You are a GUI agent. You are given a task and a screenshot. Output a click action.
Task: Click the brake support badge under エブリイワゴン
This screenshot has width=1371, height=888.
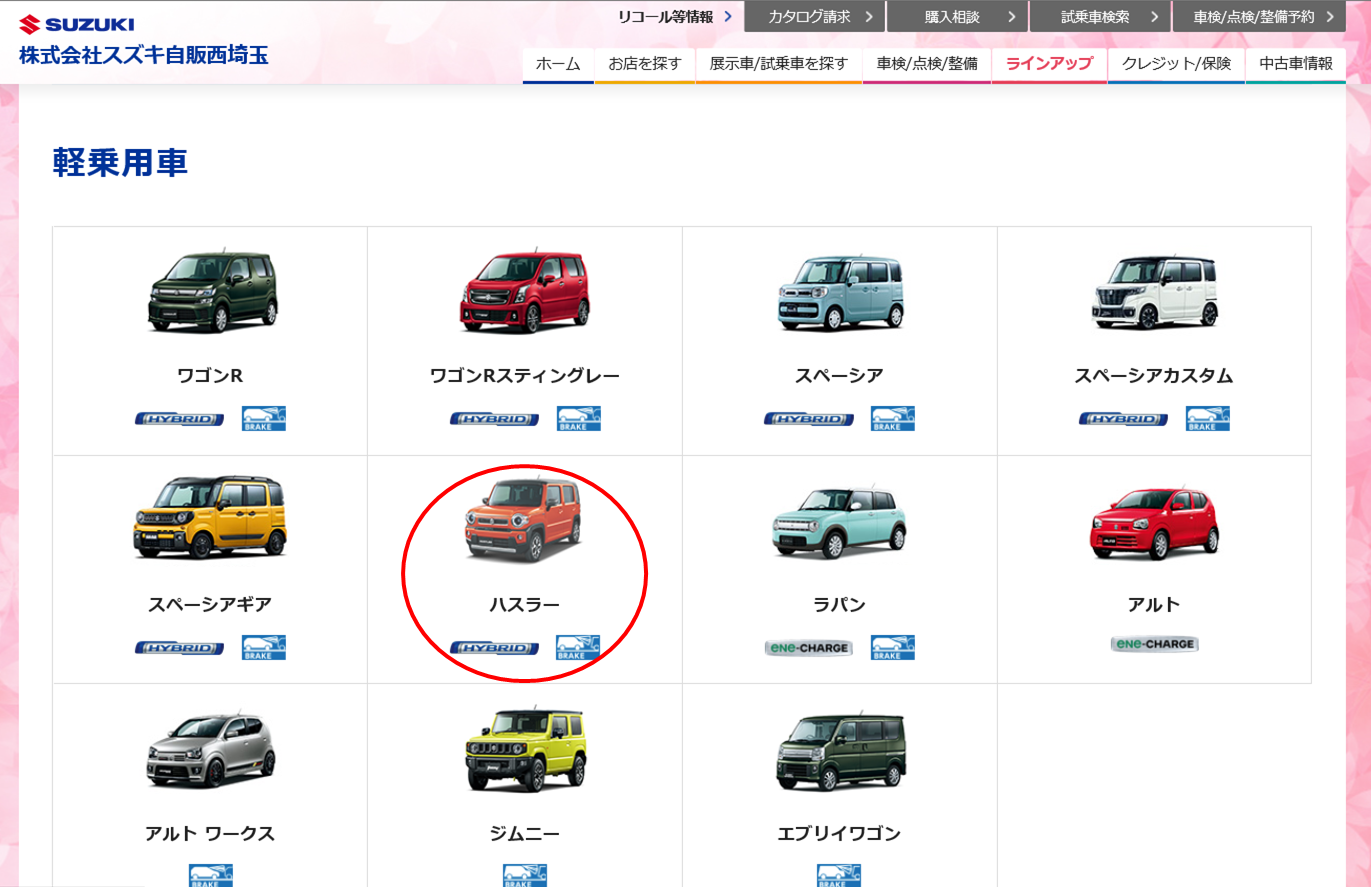(x=839, y=876)
